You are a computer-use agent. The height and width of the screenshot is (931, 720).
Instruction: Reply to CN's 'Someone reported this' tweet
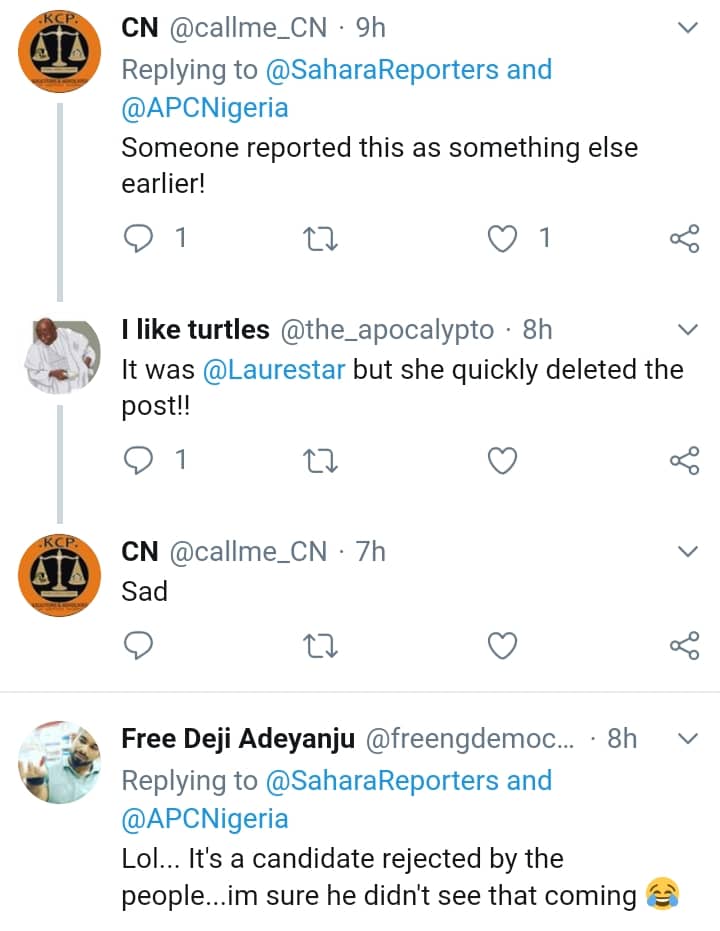tap(138, 238)
